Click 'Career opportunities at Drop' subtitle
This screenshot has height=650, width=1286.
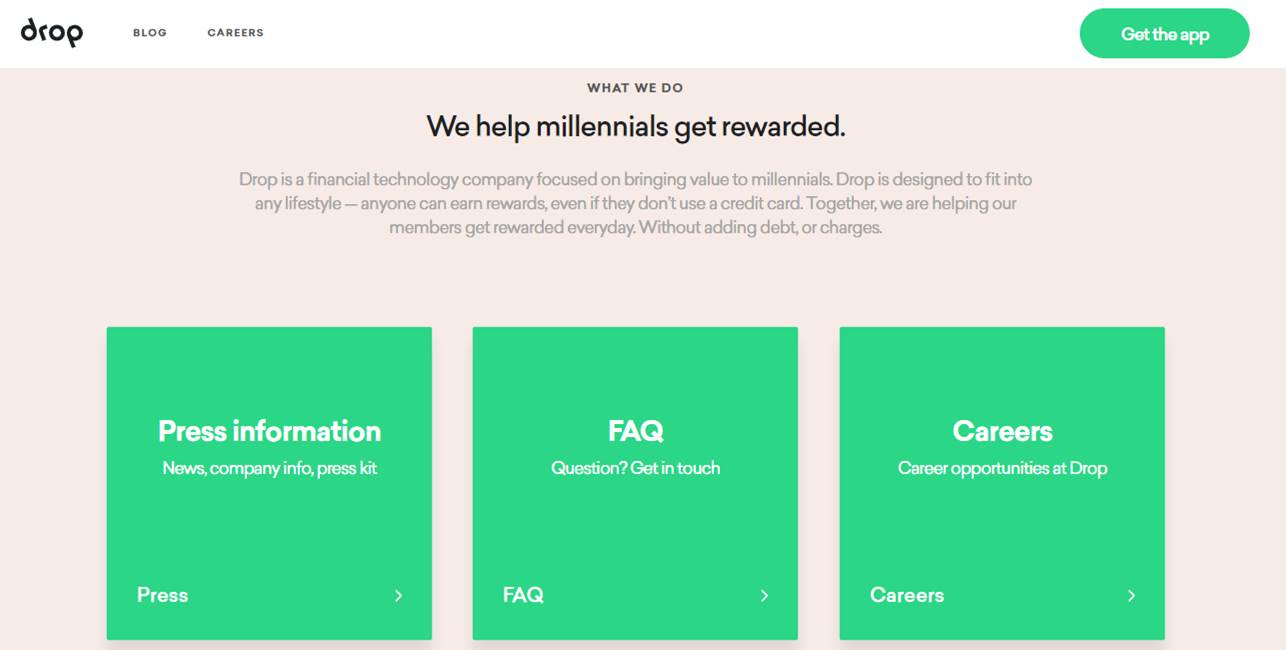tap(1002, 467)
